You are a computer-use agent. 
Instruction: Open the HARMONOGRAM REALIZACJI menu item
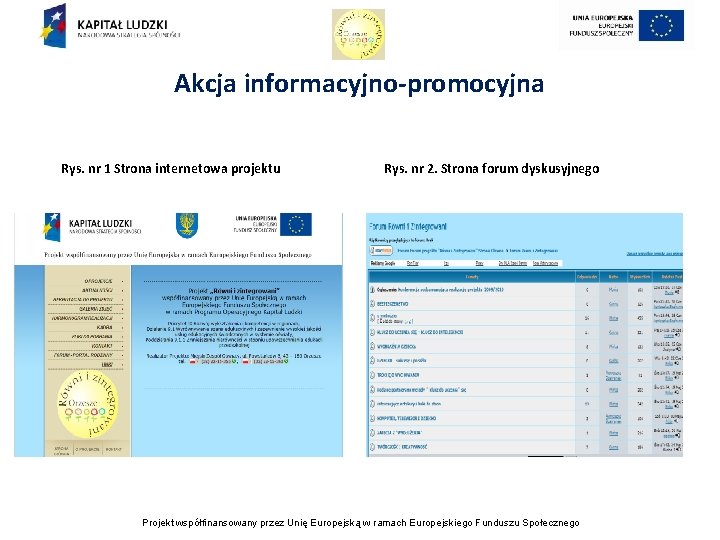tap(82, 318)
